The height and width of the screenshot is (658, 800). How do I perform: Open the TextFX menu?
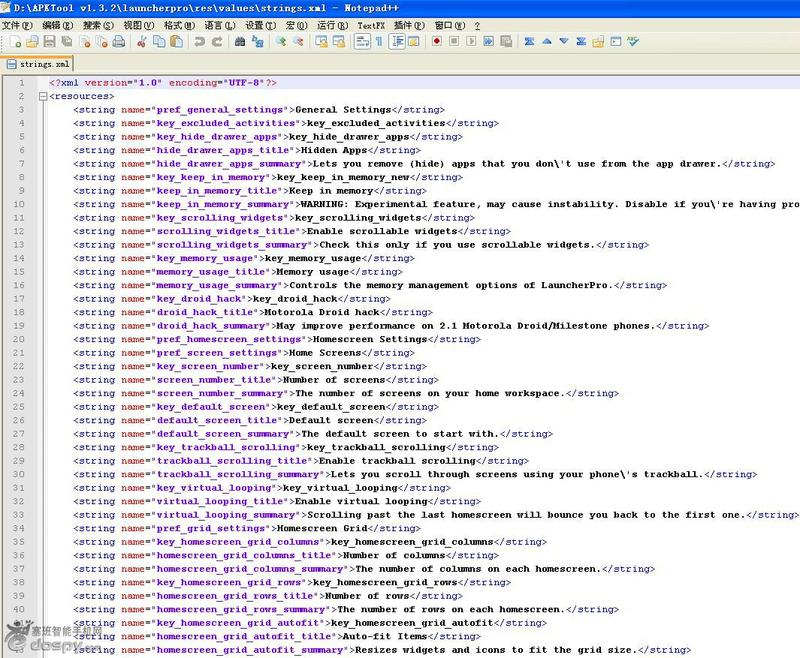[371, 25]
